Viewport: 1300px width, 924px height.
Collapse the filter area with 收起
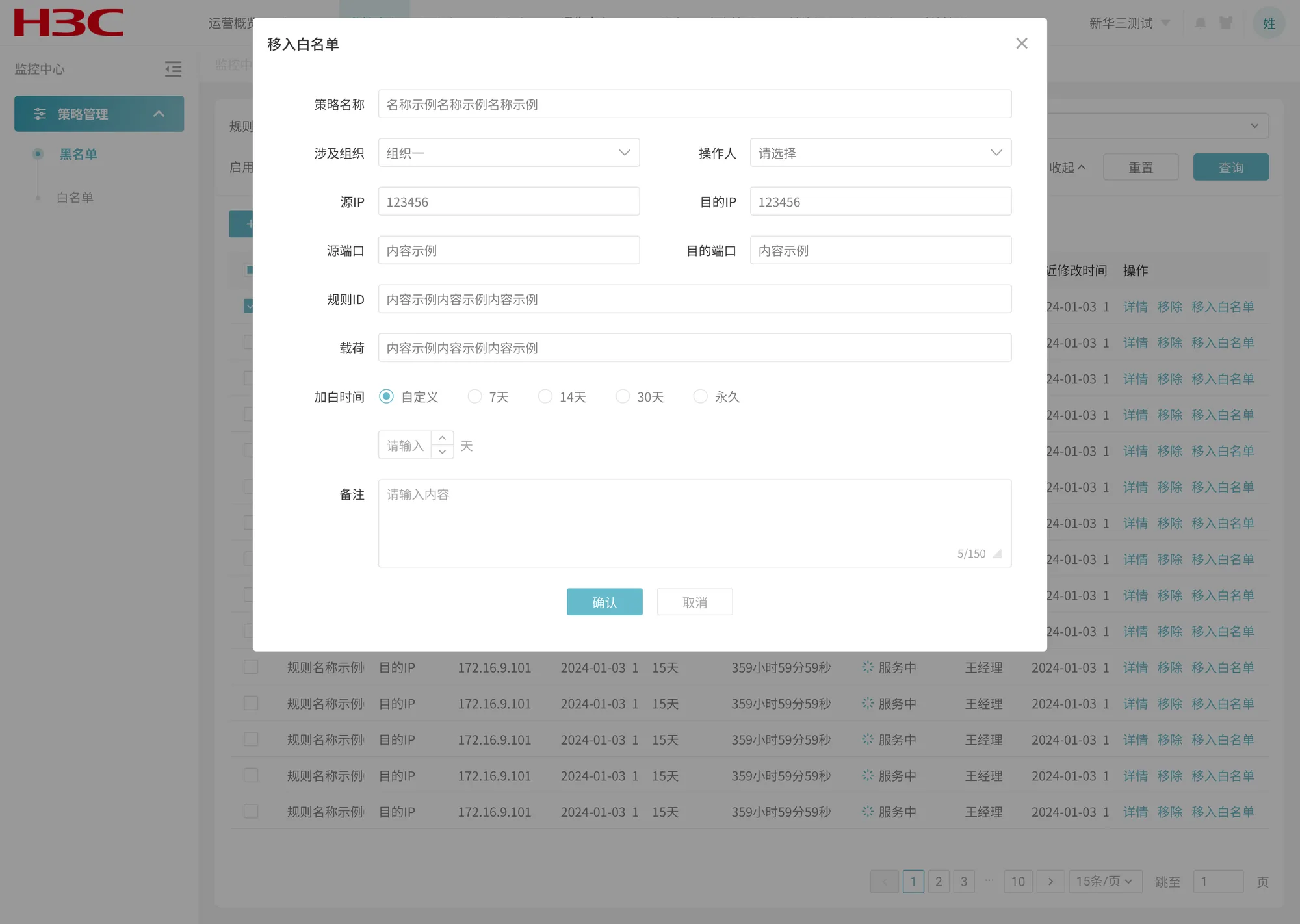[x=1067, y=168]
